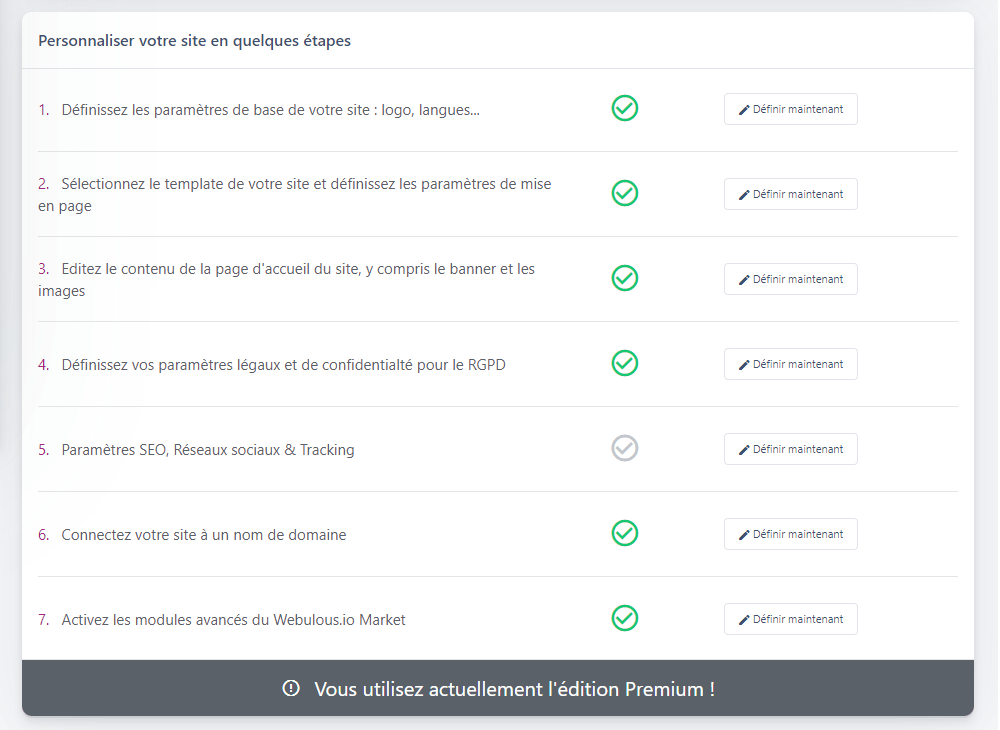The height and width of the screenshot is (730, 1000).
Task: Click the checkmark for Webulous.io Market modules
Action: pyautogui.click(x=625, y=618)
